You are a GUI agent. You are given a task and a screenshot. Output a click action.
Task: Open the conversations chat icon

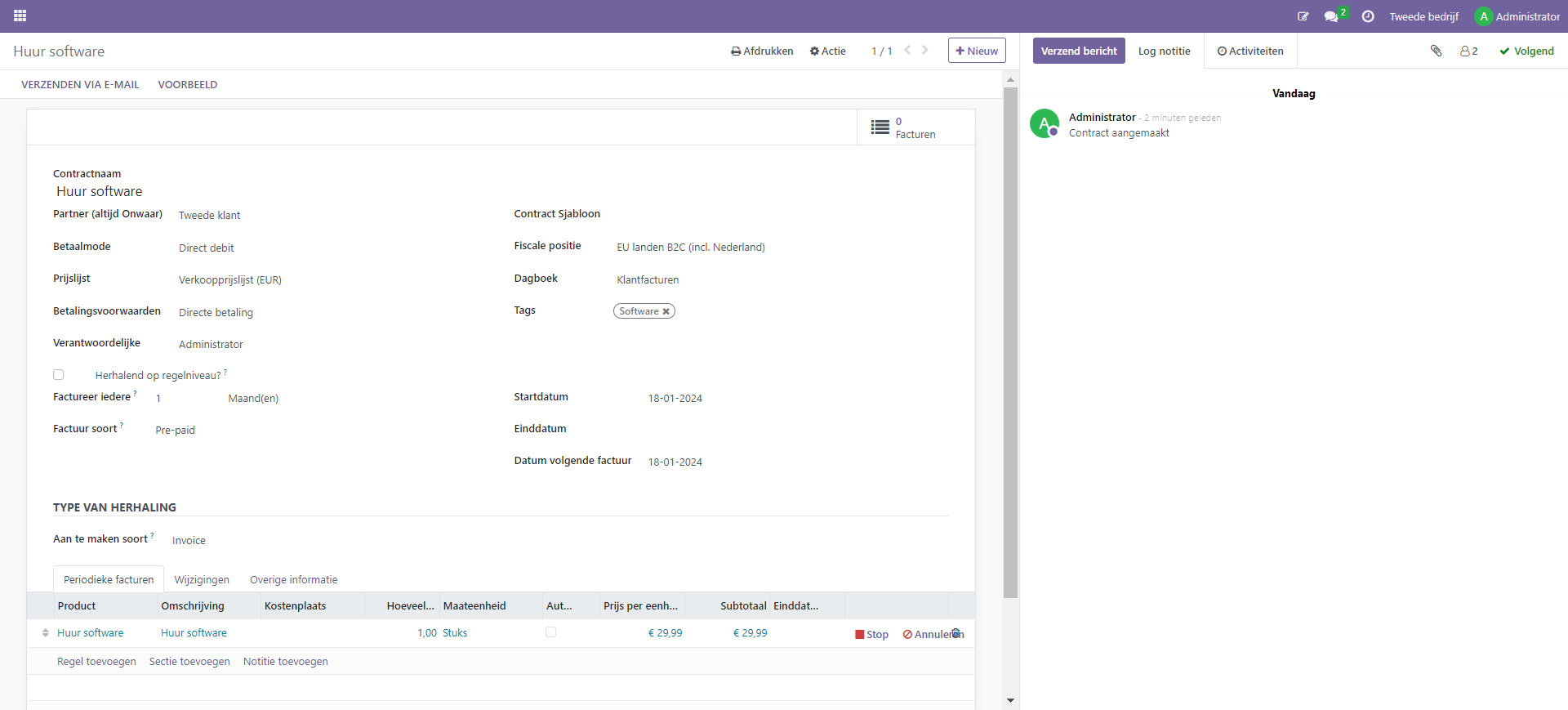pyautogui.click(x=1331, y=16)
